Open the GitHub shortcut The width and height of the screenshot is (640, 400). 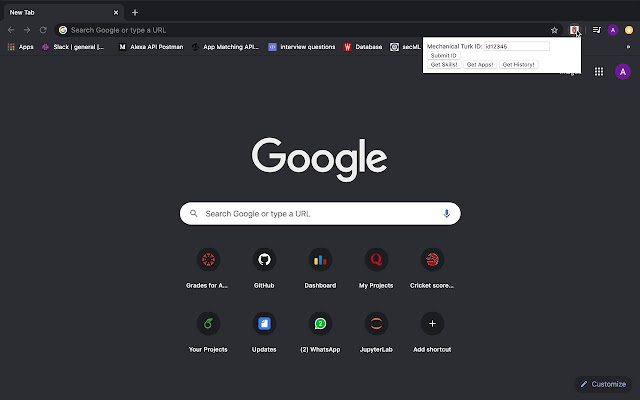click(264, 268)
